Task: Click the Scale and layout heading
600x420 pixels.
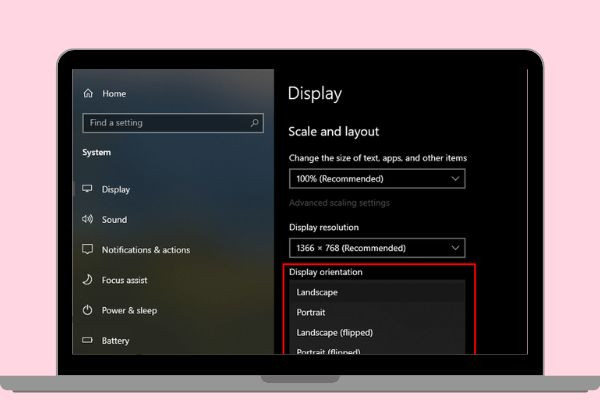Action: click(333, 132)
